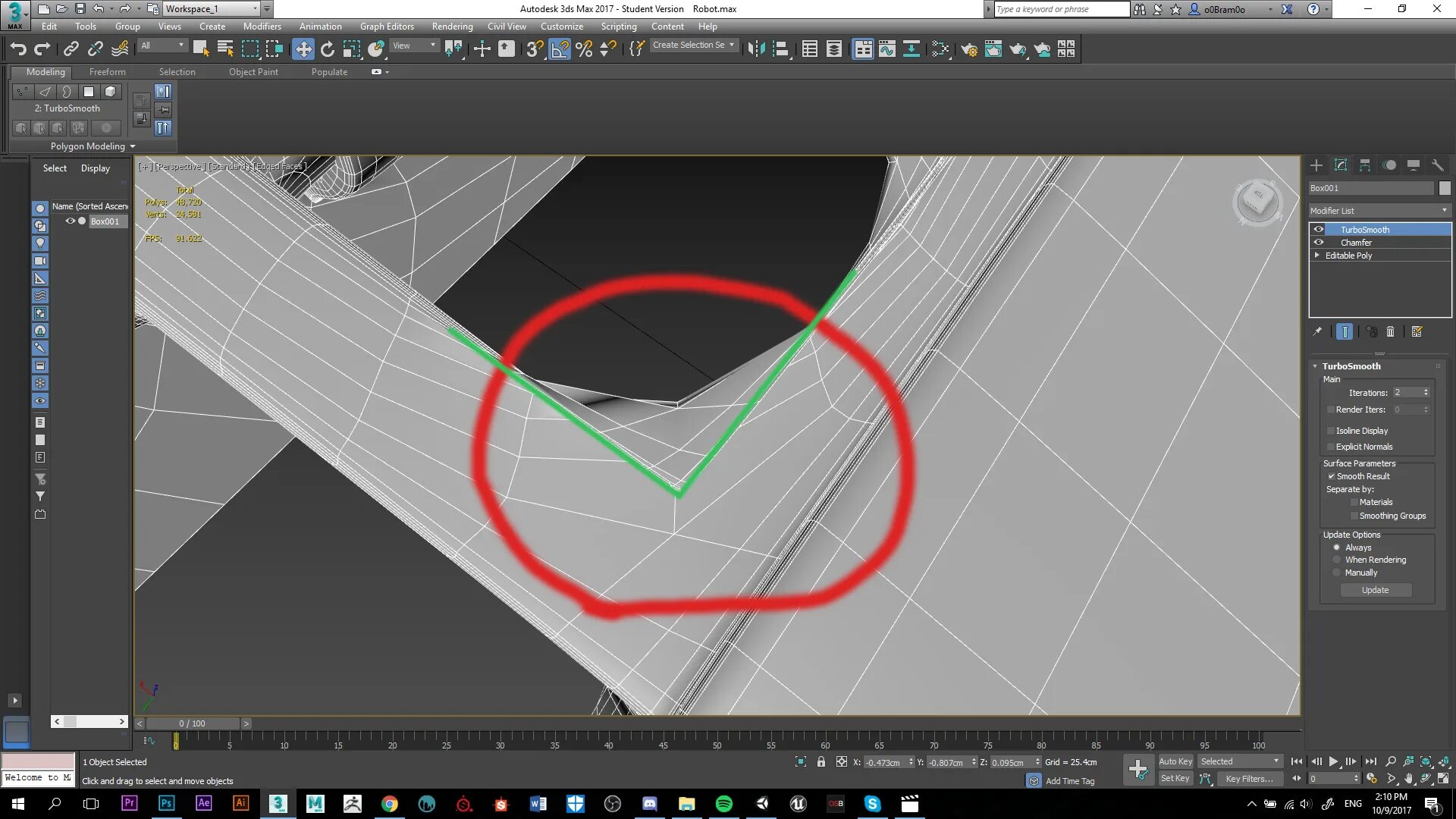Expand the Editable Poly stack entry

(x=1317, y=255)
